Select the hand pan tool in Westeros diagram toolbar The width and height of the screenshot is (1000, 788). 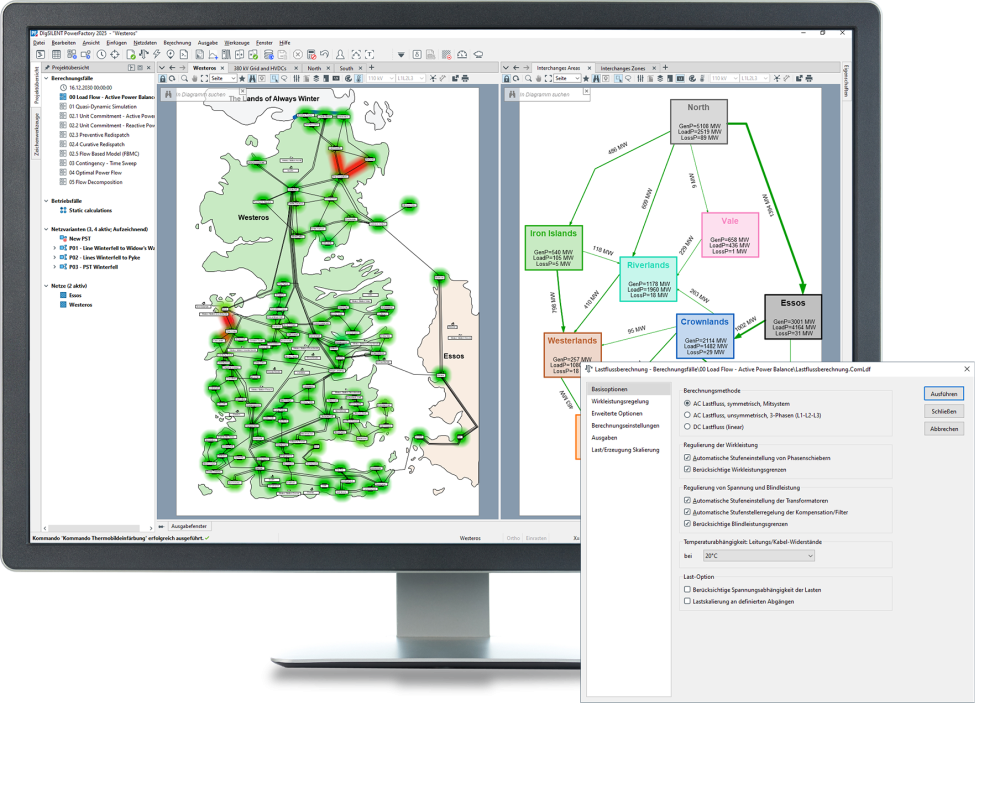pyautogui.click(x=195, y=78)
